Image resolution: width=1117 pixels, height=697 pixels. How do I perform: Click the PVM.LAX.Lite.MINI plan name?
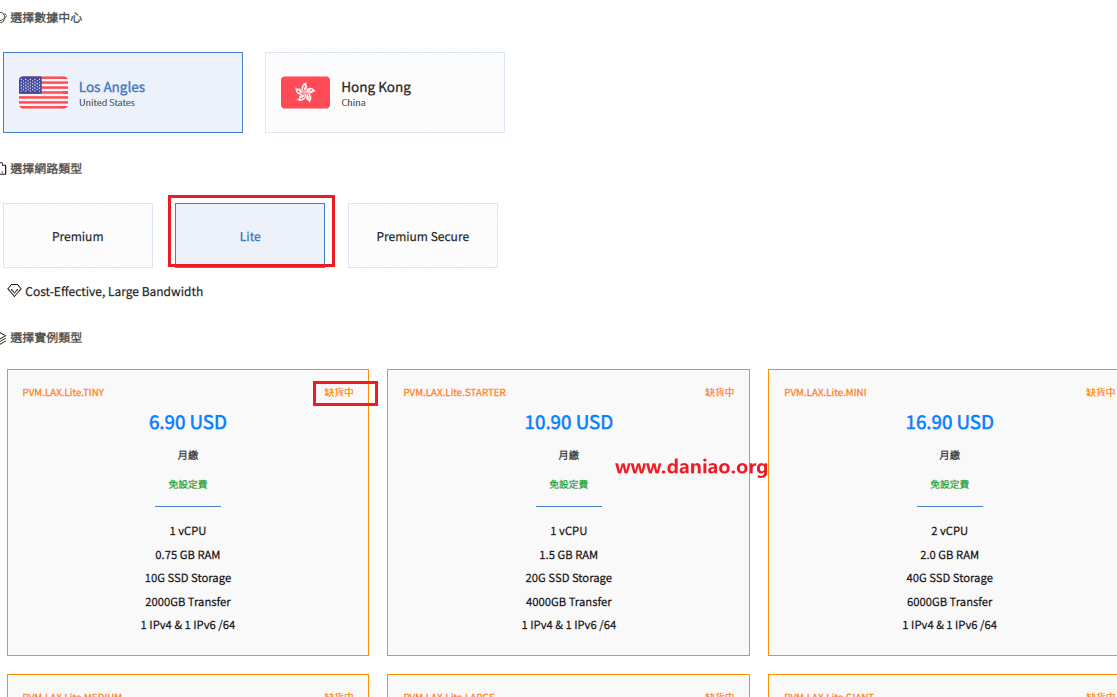pos(825,393)
